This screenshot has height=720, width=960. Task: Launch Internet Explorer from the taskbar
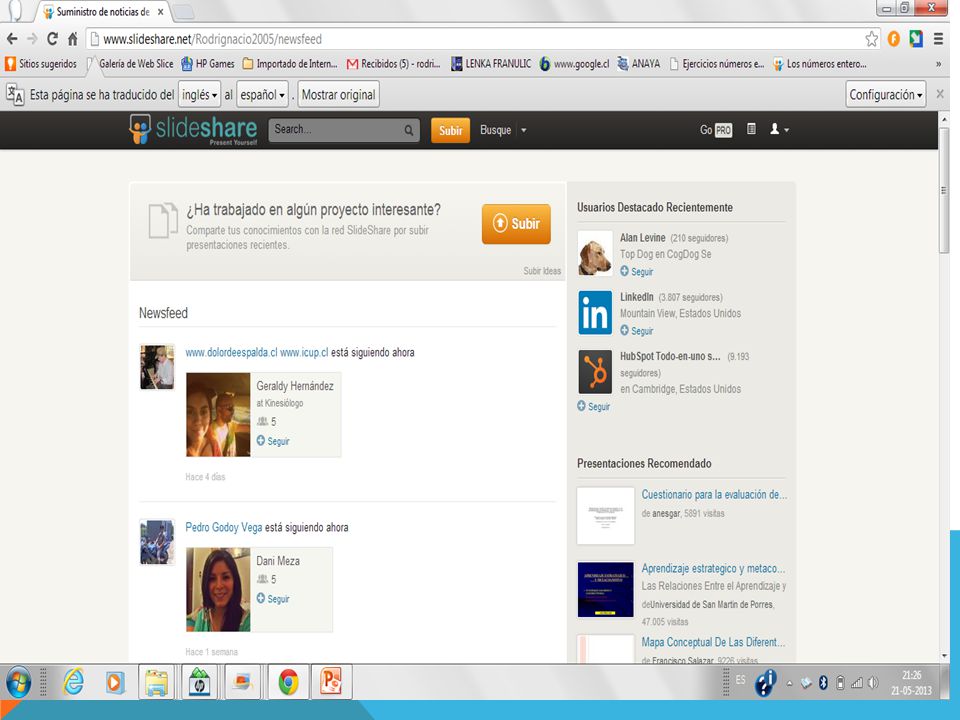74,682
